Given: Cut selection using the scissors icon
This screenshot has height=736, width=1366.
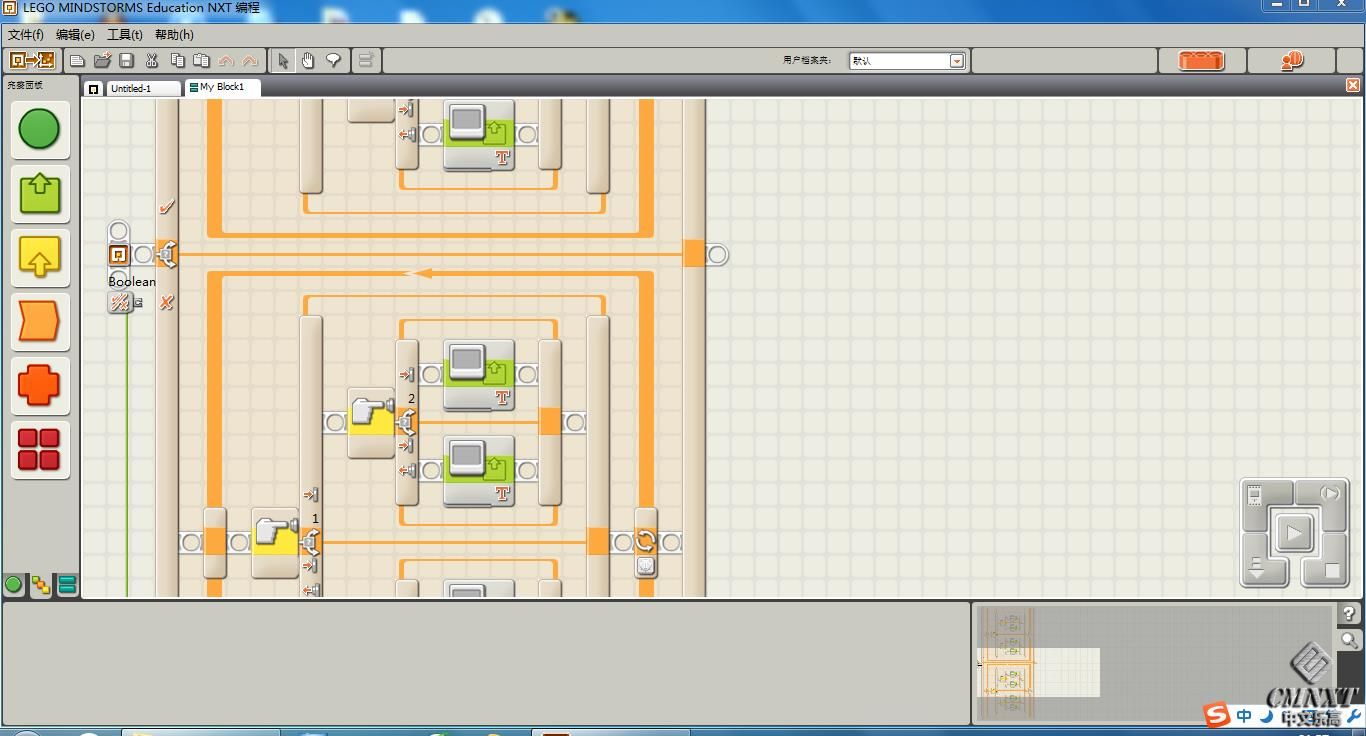Looking at the screenshot, I should (152, 61).
